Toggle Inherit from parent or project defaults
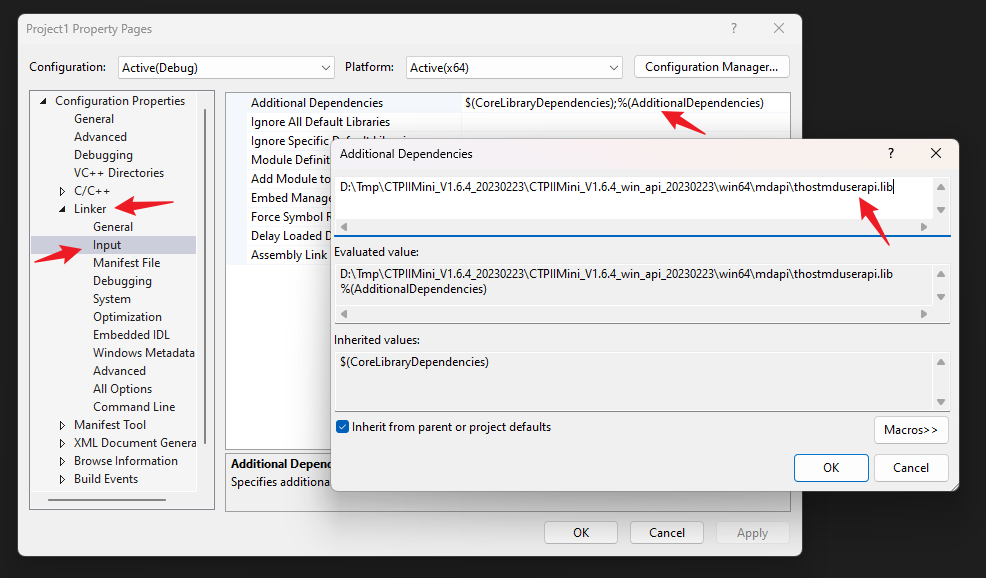This screenshot has width=986, height=578. pos(342,427)
